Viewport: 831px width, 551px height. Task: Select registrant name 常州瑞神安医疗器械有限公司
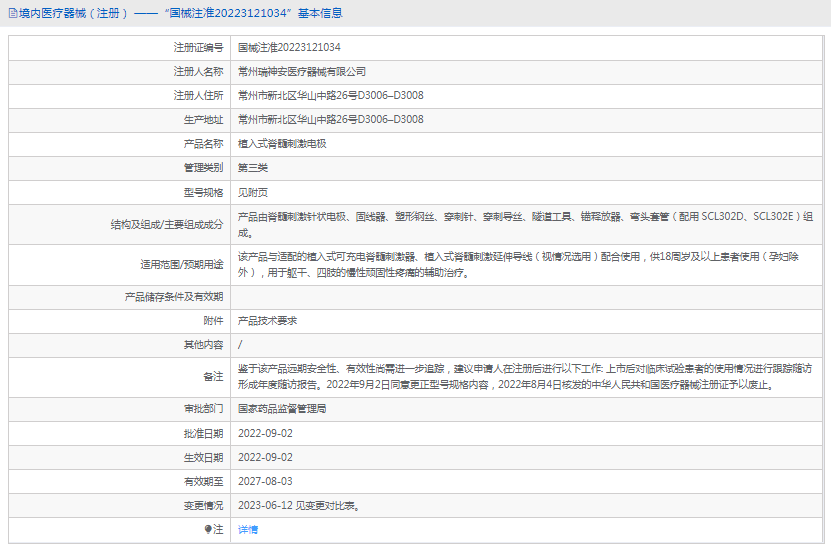click(x=302, y=72)
